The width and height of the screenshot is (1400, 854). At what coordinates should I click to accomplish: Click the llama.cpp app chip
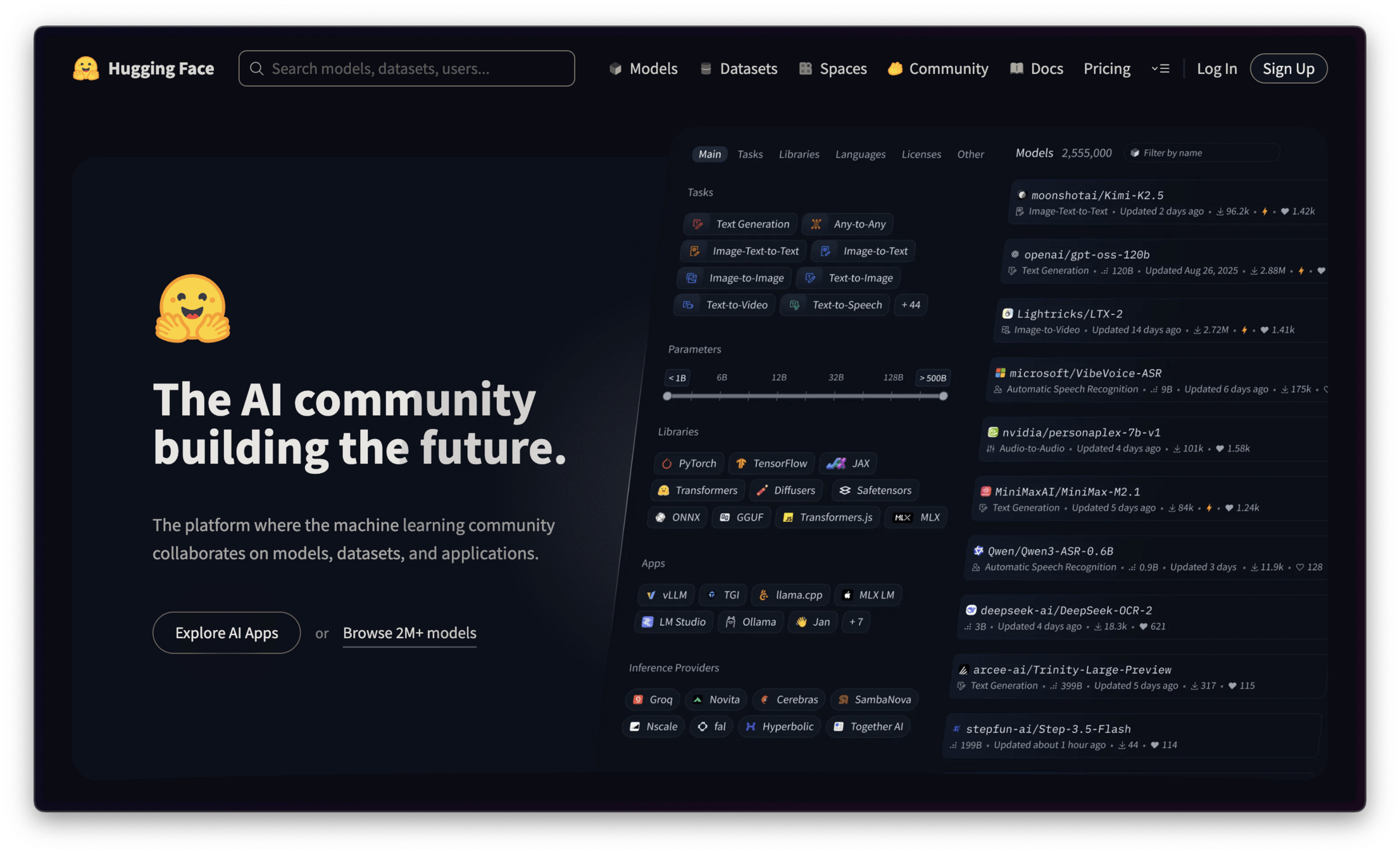tap(791, 595)
